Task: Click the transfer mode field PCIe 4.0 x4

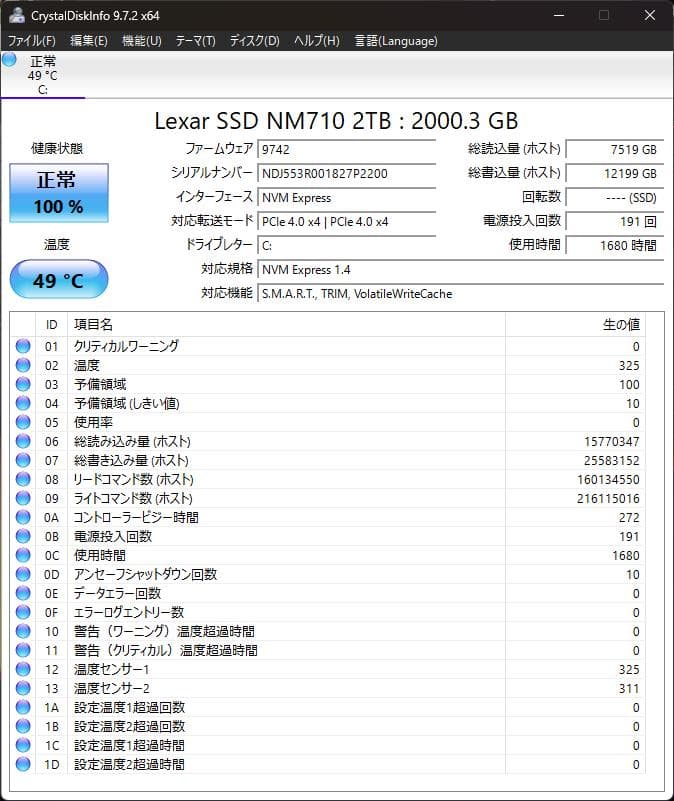Action: (x=346, y=221)
